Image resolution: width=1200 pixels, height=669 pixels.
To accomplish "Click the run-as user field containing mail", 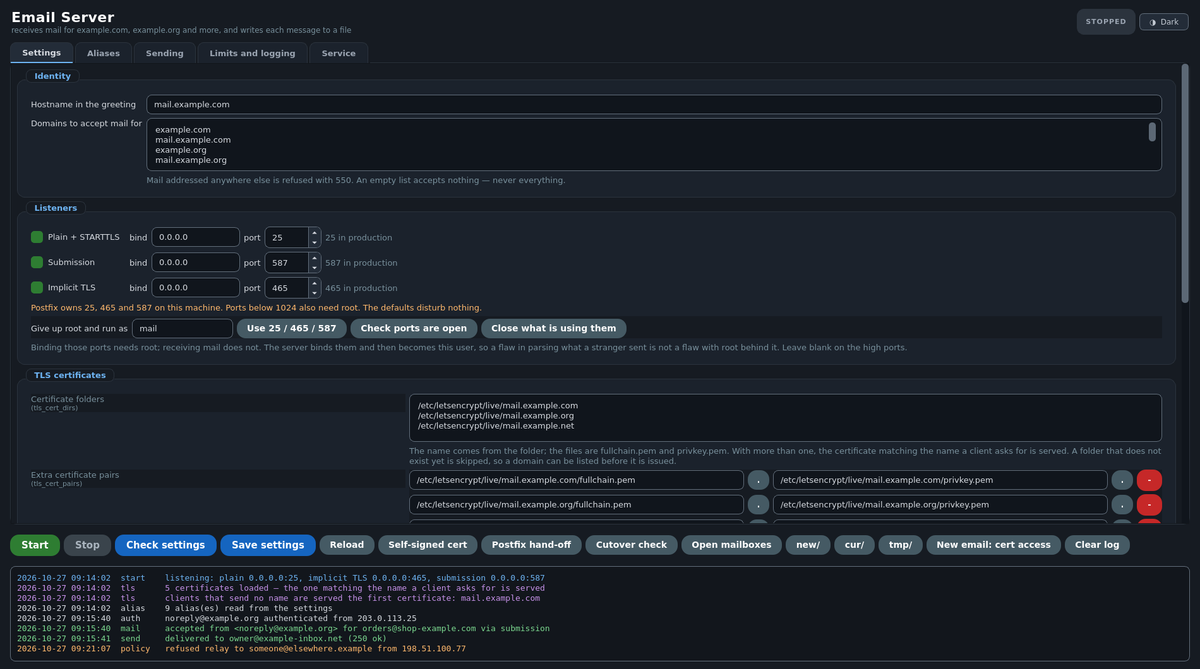I will click(182, 328).
